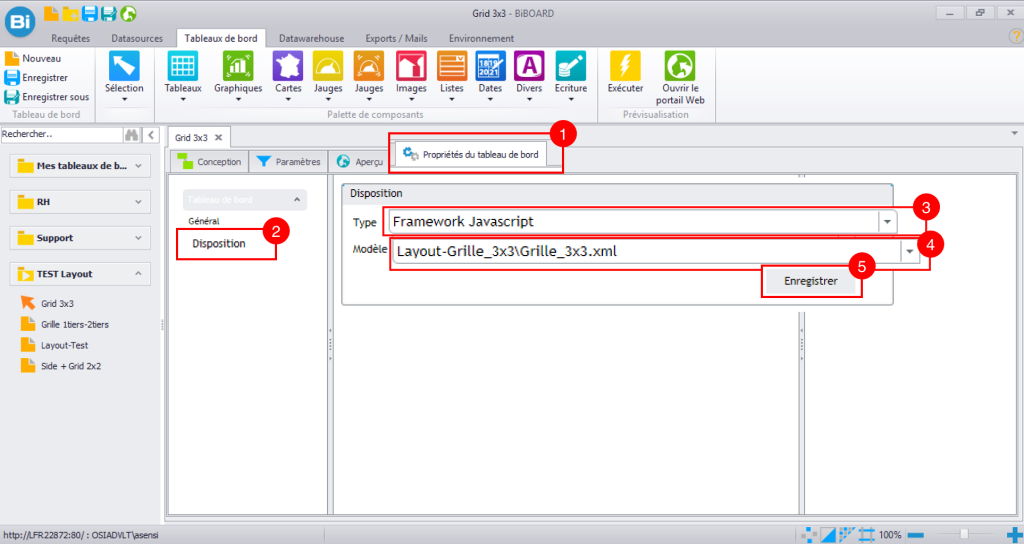Click the Enregistrer button in Disposition panel
Image resolution: width=1024 pixels, height=544 pixels.
coord(810,281)
